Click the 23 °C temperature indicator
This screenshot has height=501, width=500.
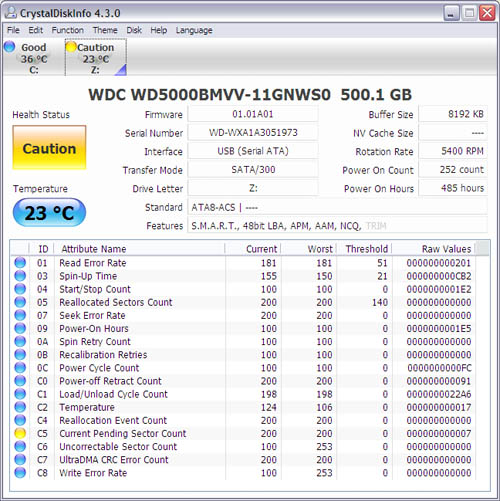49,213
